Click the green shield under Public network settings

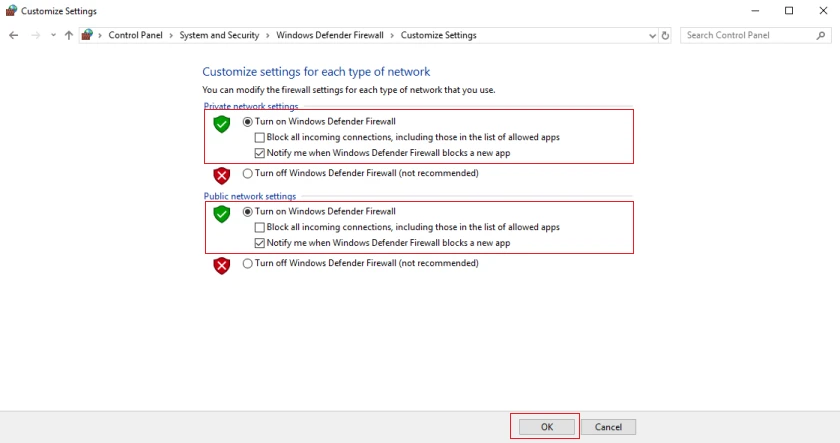coord(221,214)
